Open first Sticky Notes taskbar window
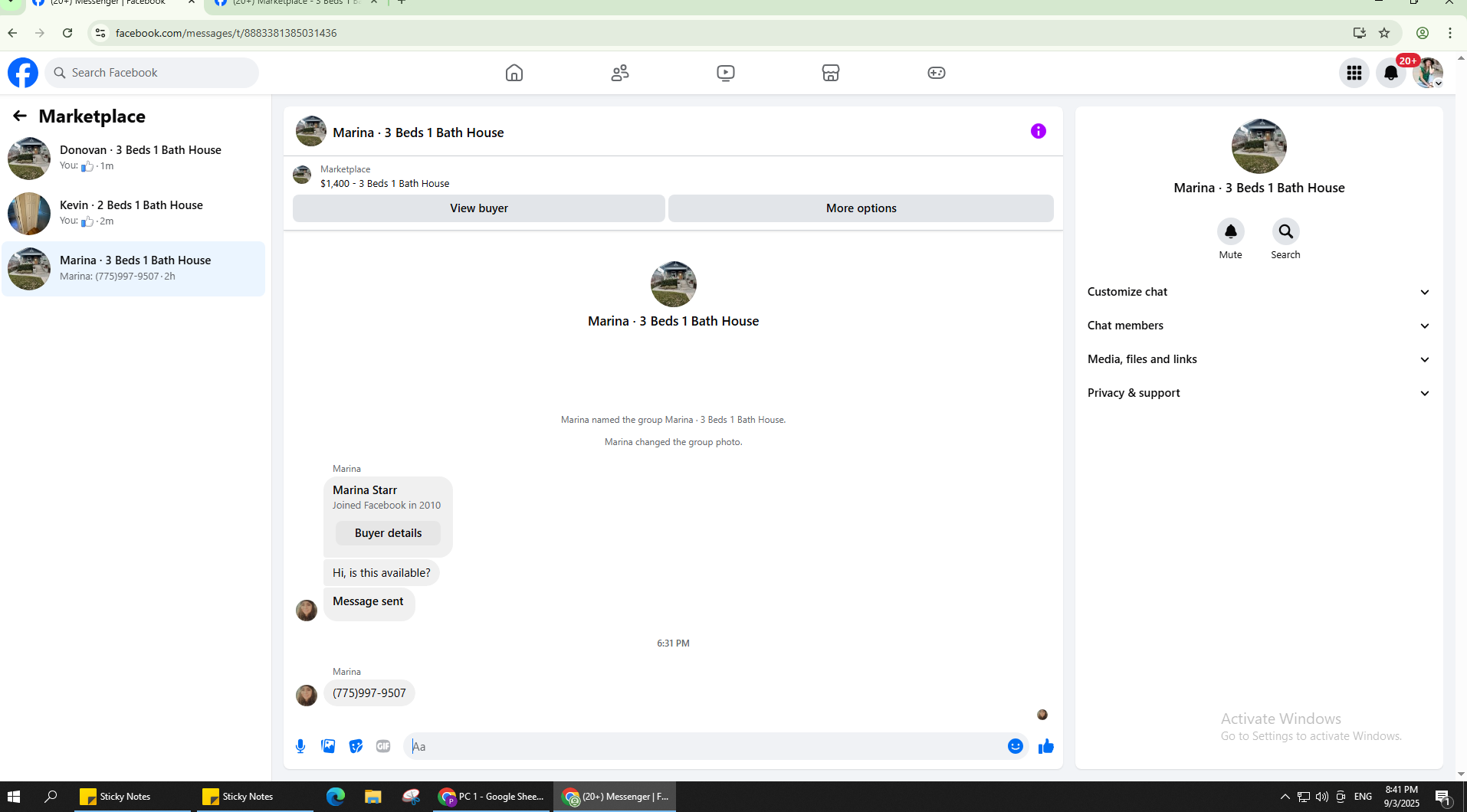 click(x=130, y=797)
